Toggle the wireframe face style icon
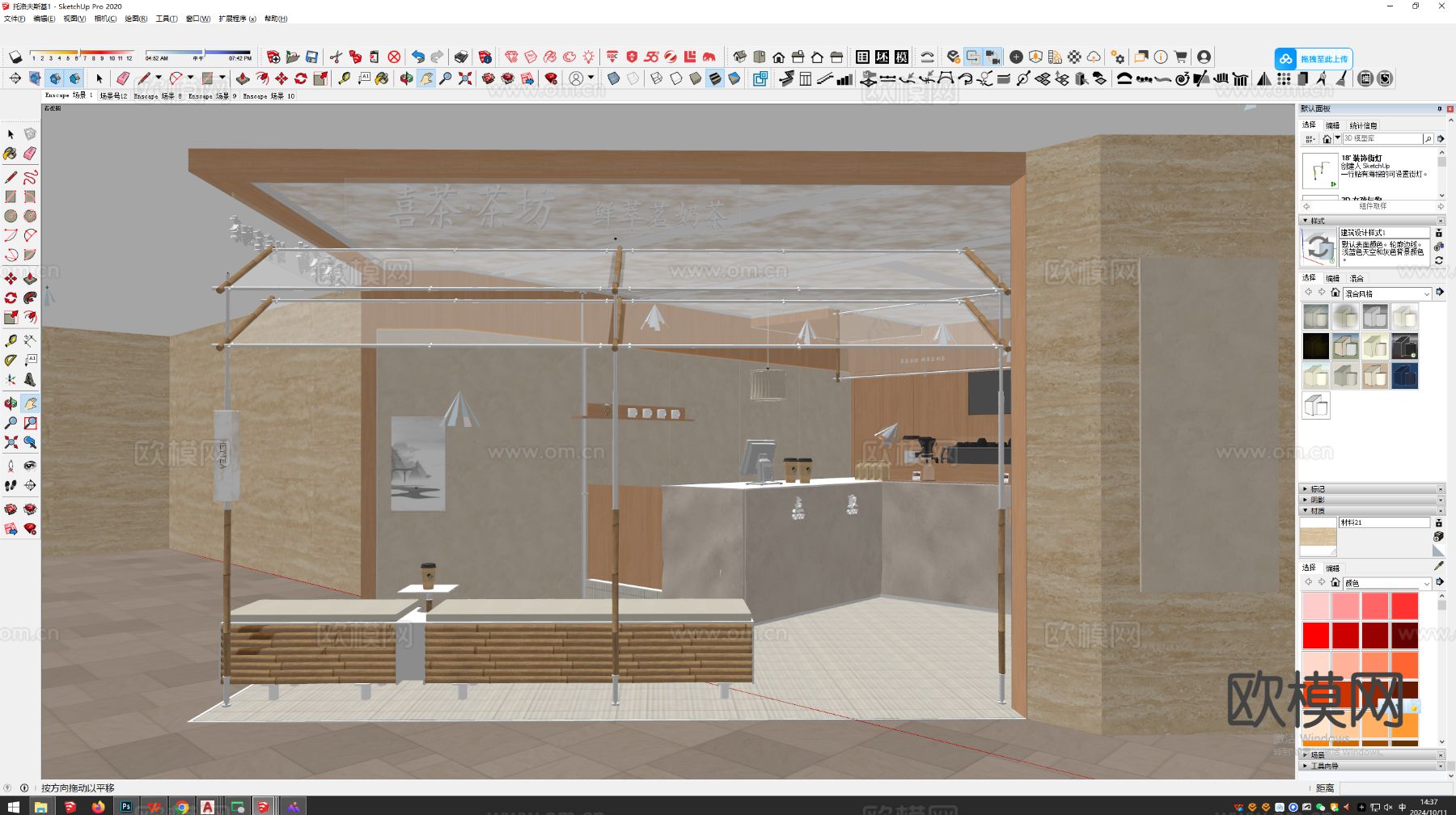 657,78
